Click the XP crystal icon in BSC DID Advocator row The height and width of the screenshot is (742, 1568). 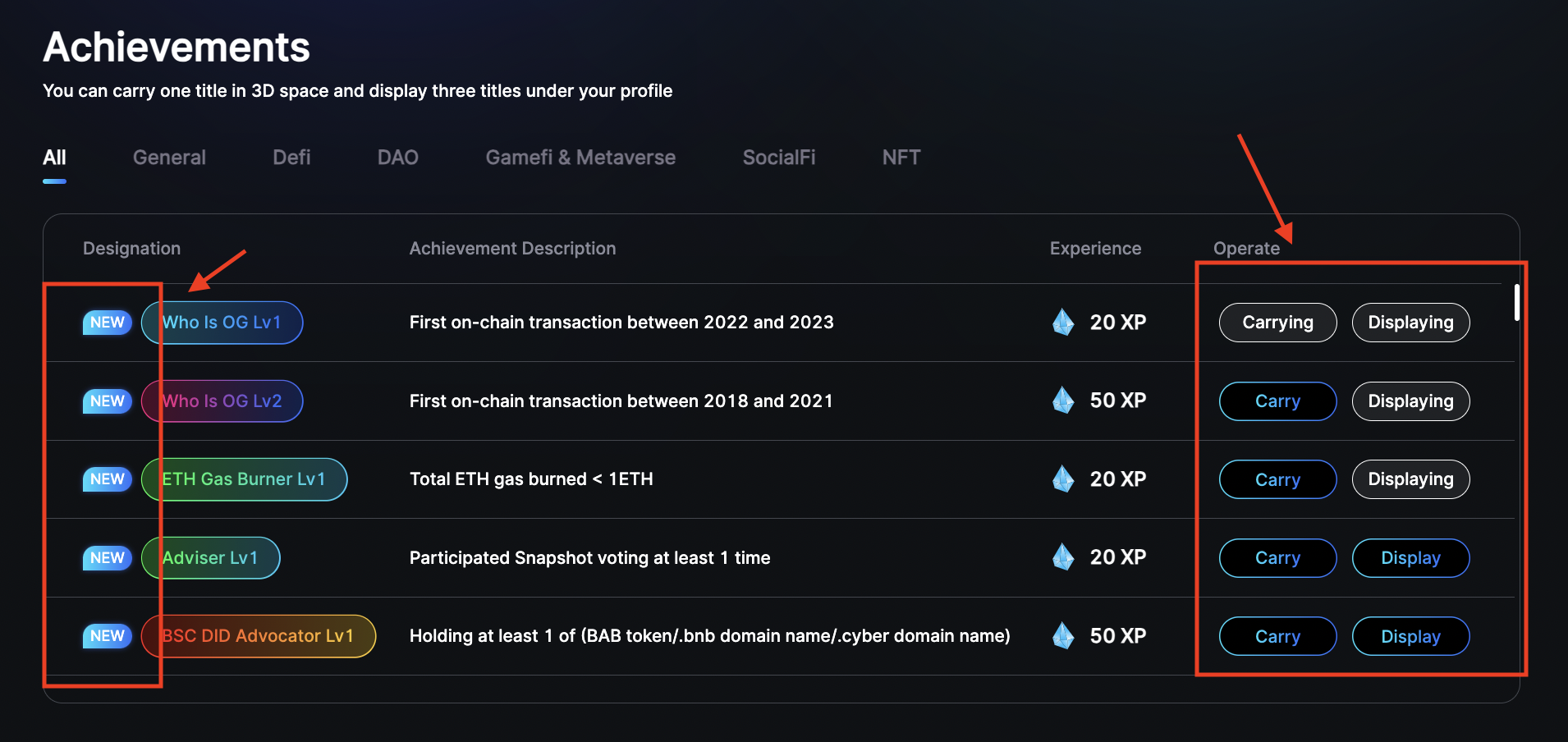(x=1063, y=636)
